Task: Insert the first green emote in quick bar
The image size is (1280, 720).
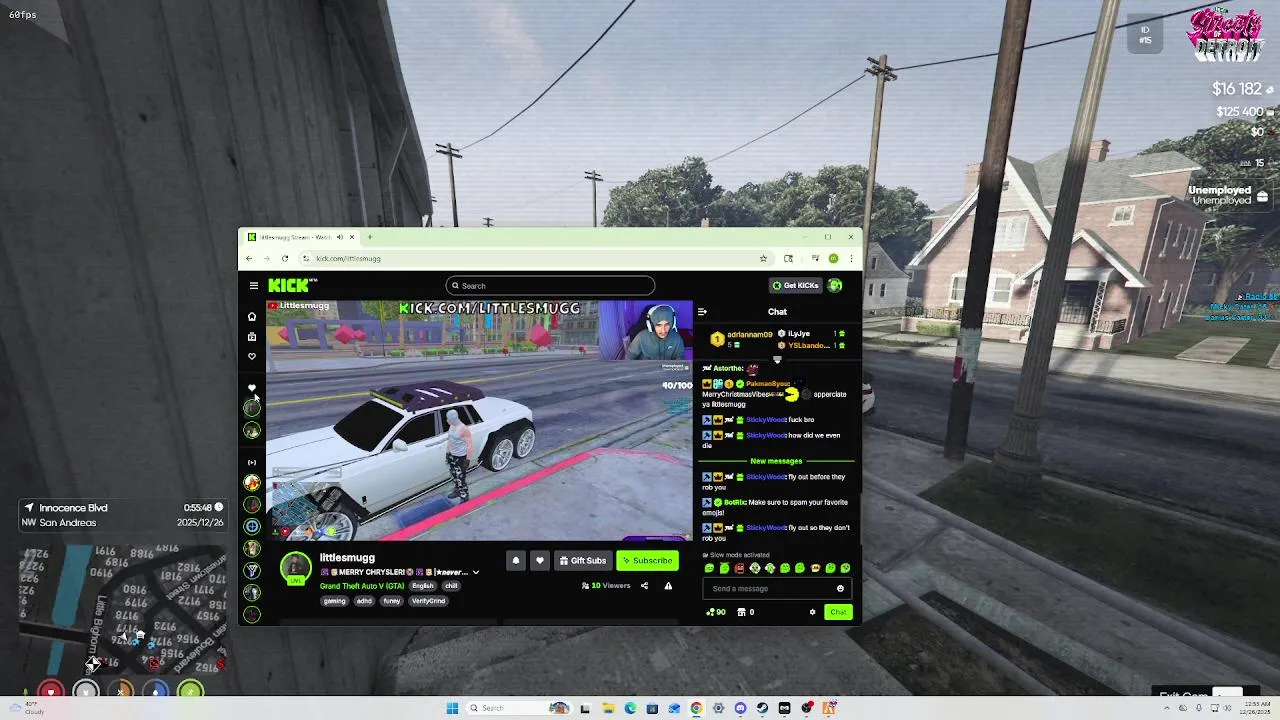Action: 710,569
